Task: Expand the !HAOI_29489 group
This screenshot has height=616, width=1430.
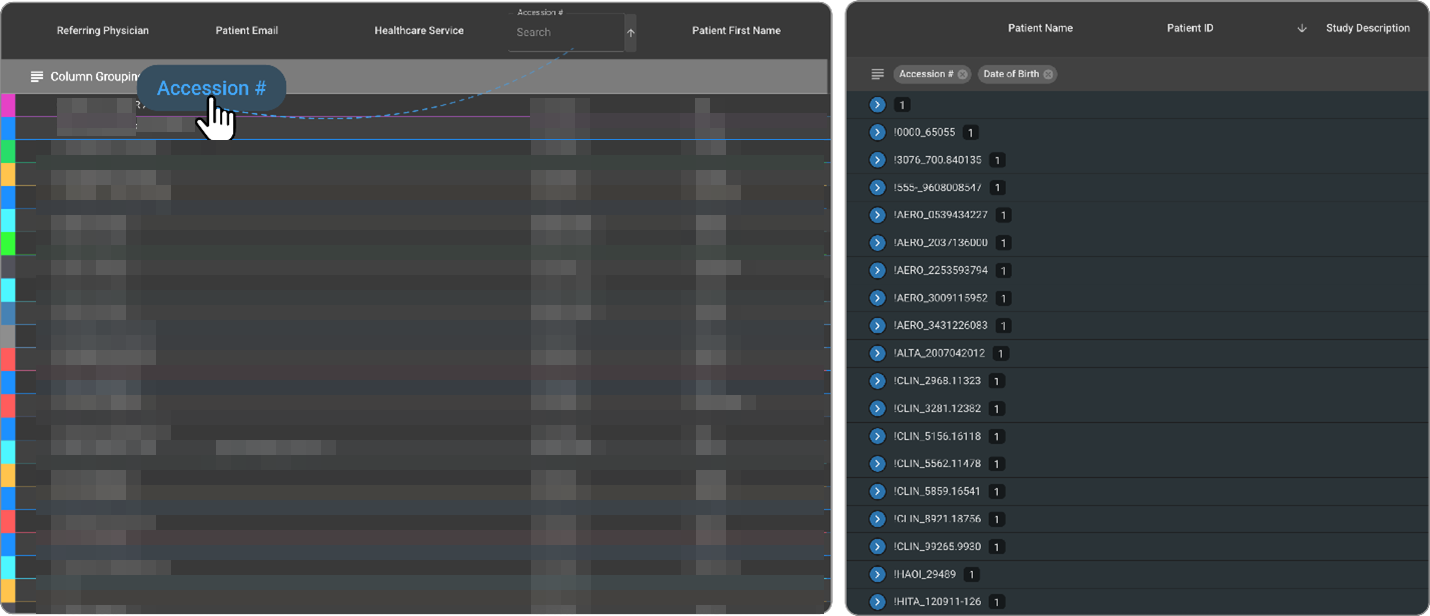Action: [x=877, y=574]
